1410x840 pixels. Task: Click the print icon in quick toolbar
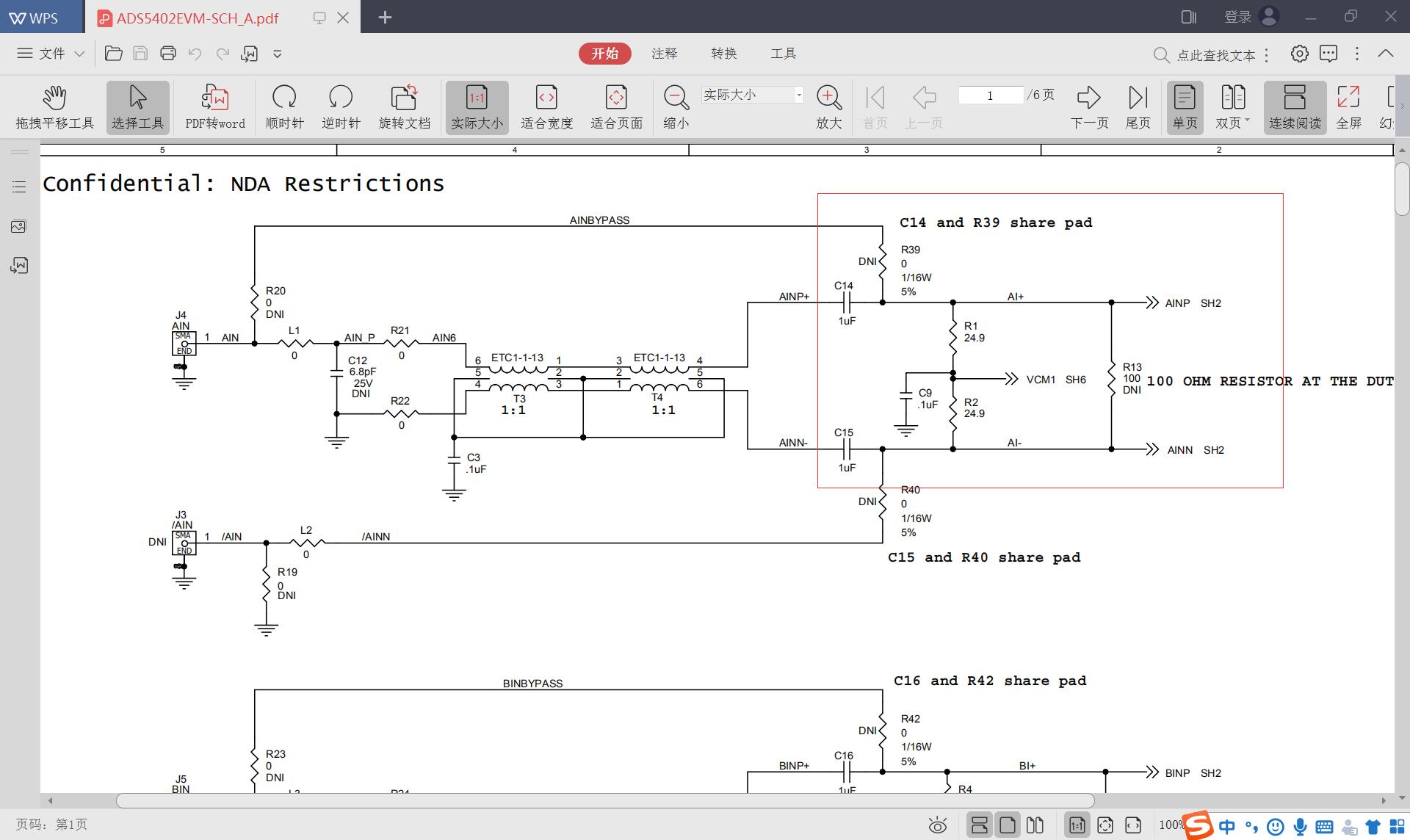click(168, 54)
